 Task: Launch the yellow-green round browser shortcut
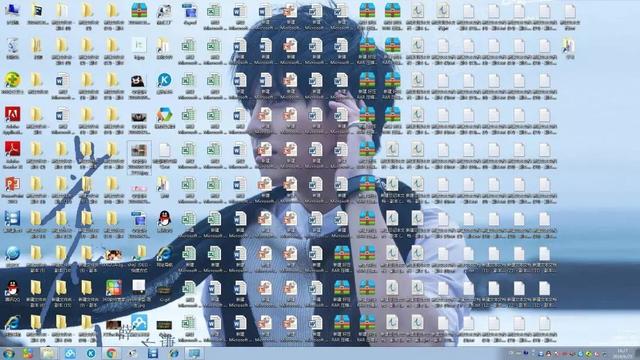(x=13, y=82)
